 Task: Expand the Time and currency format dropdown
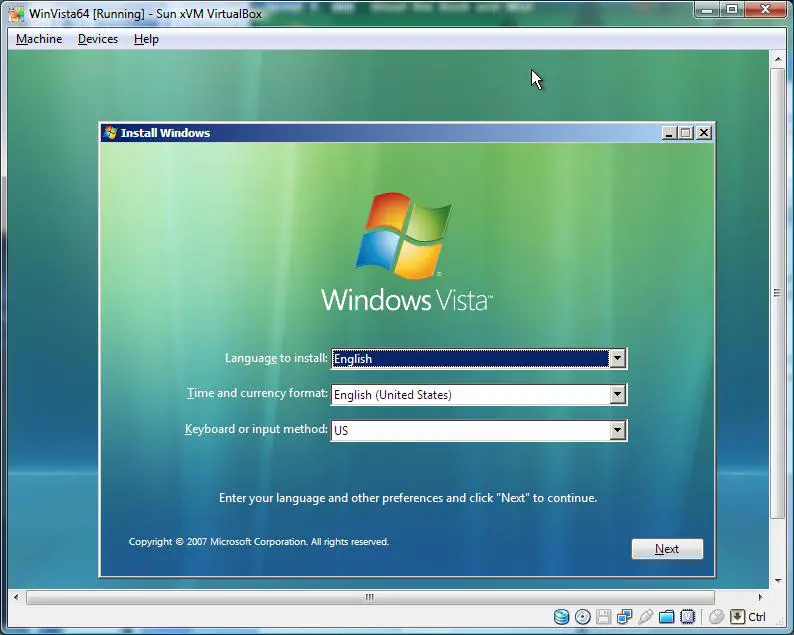tap(617, 394)
